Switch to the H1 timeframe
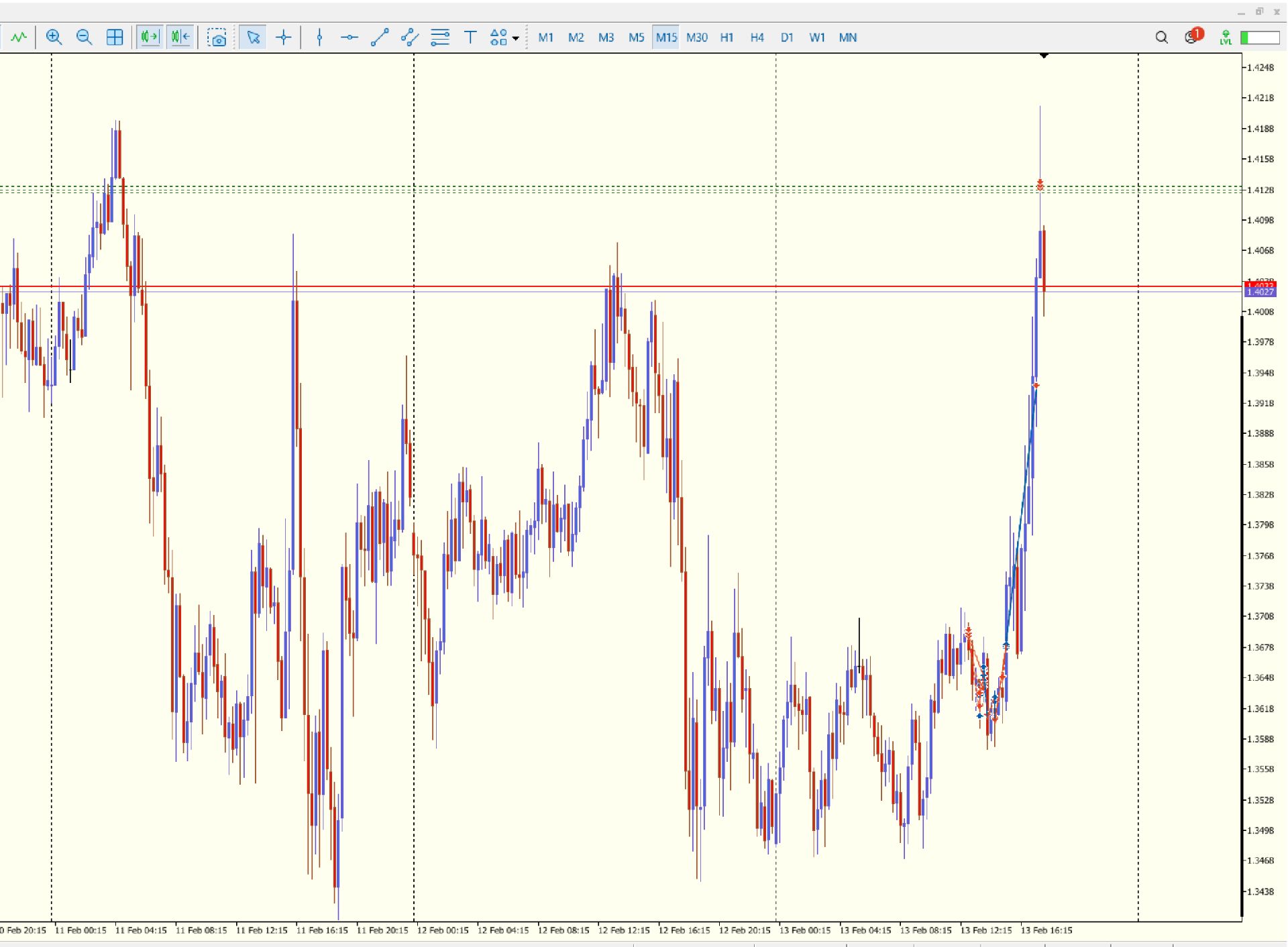This screenshot has width=1288, height=947. 727,38
